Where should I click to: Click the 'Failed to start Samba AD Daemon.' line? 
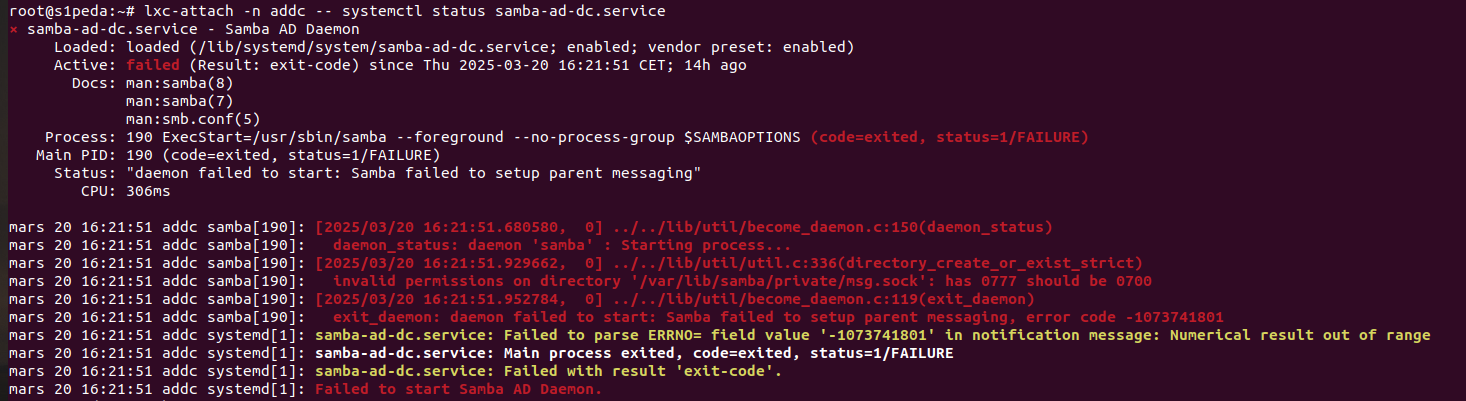point(458,389)
